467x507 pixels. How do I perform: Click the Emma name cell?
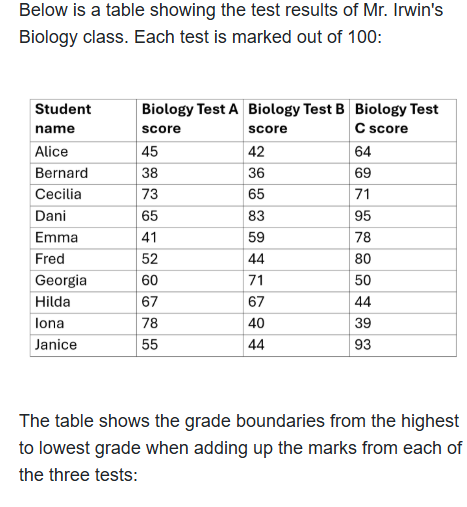click(83, 238)
